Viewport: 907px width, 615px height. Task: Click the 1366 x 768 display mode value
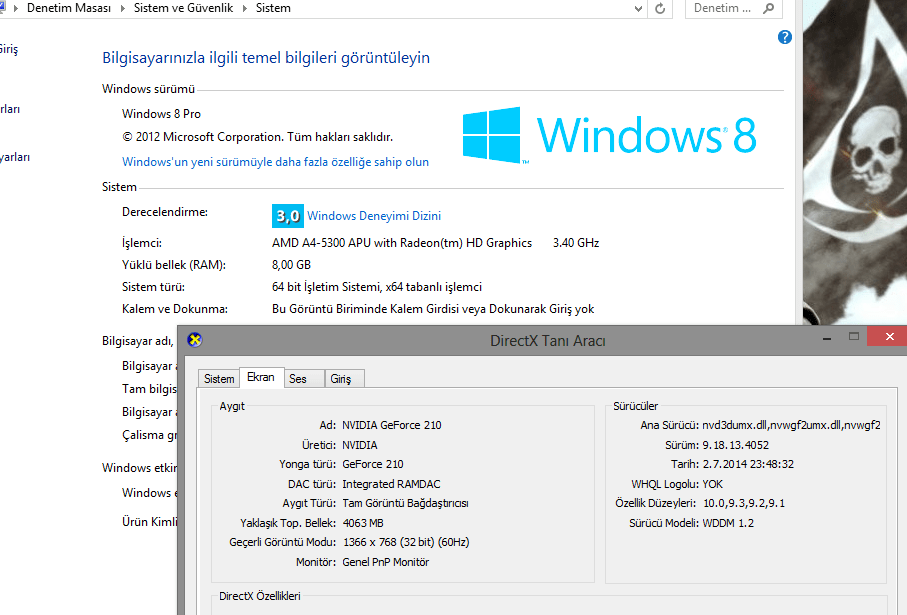406,542
